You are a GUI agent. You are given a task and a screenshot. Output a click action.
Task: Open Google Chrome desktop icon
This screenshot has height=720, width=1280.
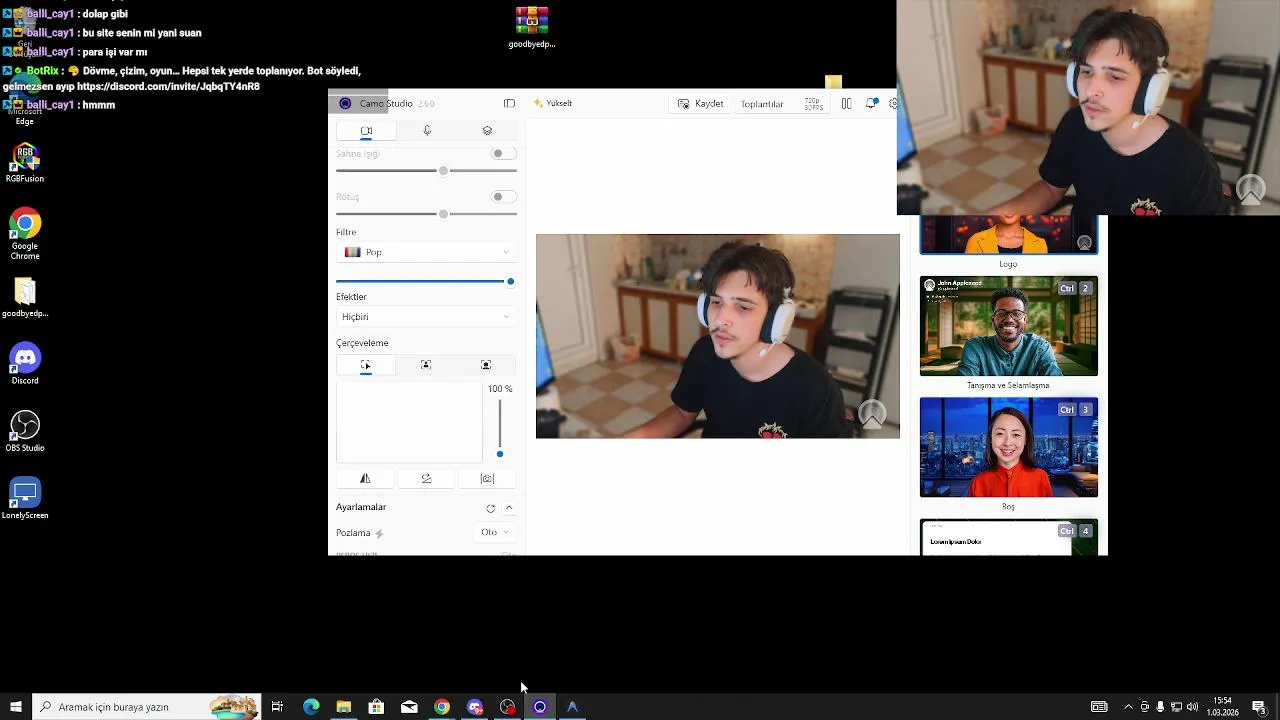click(x=25, y=234)
